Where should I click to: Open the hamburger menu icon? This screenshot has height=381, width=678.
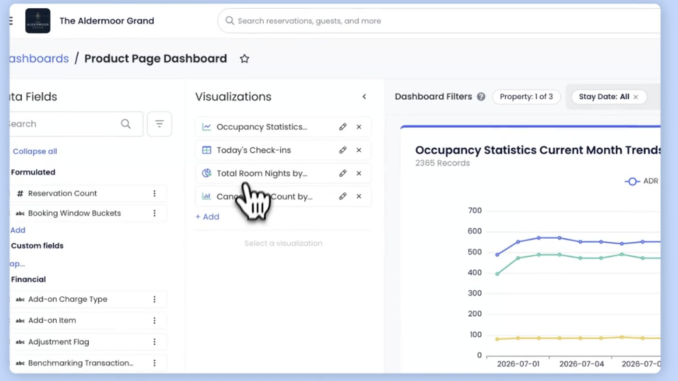11,21
